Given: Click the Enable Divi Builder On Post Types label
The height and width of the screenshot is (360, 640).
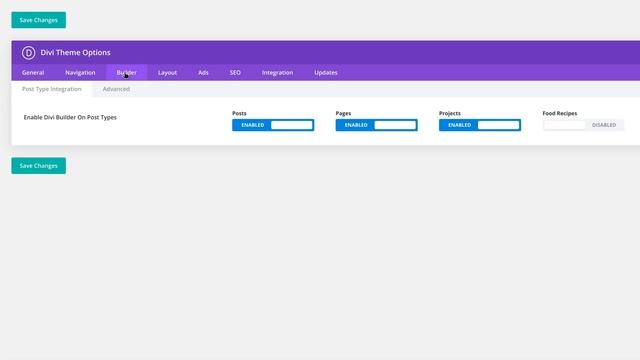Looking at the screenshot, I should click(70, 118).
